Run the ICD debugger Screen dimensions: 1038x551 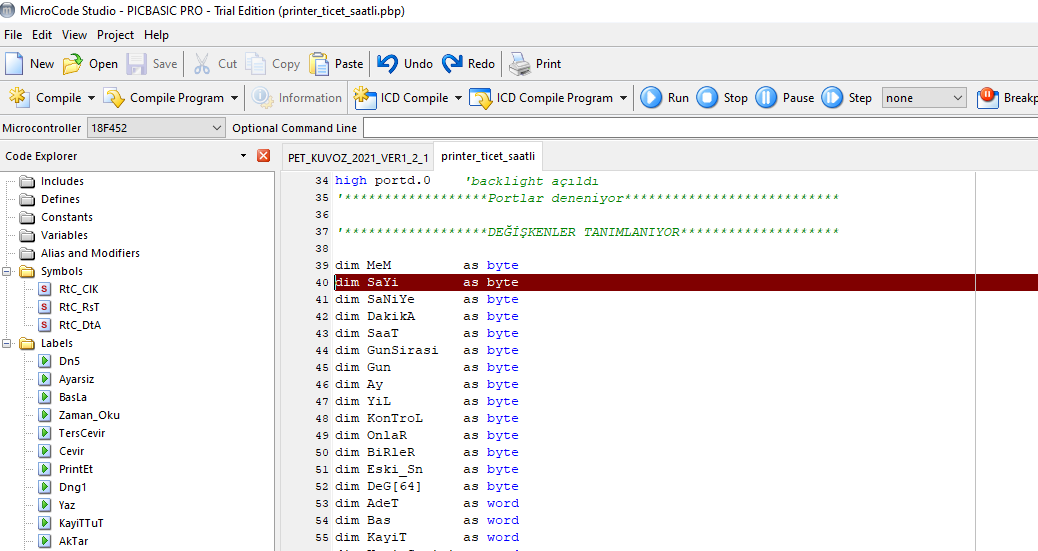pos(665,97)
